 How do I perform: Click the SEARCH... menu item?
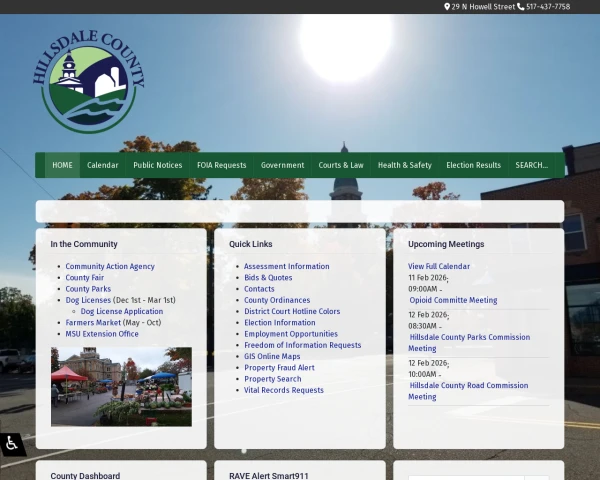[531, 165]
